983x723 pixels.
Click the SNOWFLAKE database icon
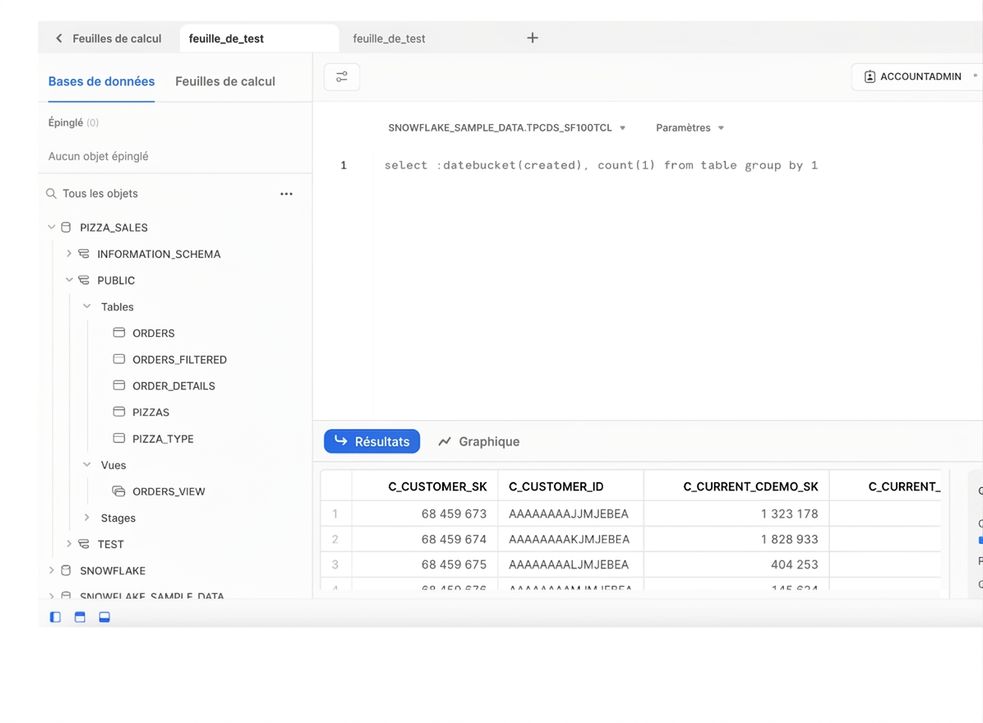66,570
